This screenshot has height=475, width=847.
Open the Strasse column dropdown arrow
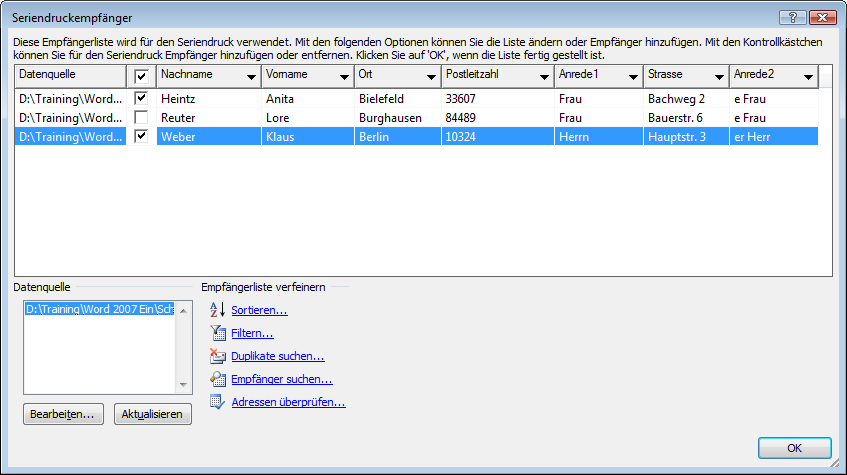tap(720, 77)
